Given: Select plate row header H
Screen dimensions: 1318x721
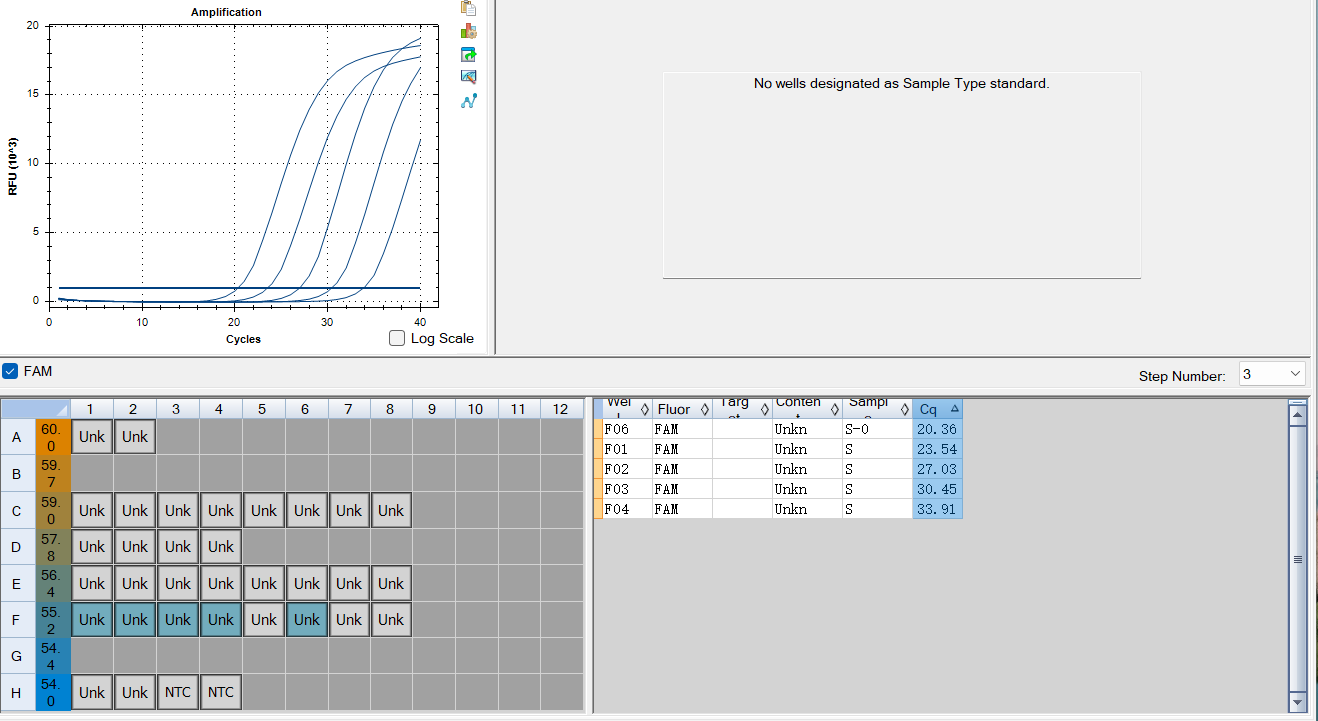Looking at the screenshot, I should [x=17, y=692].
